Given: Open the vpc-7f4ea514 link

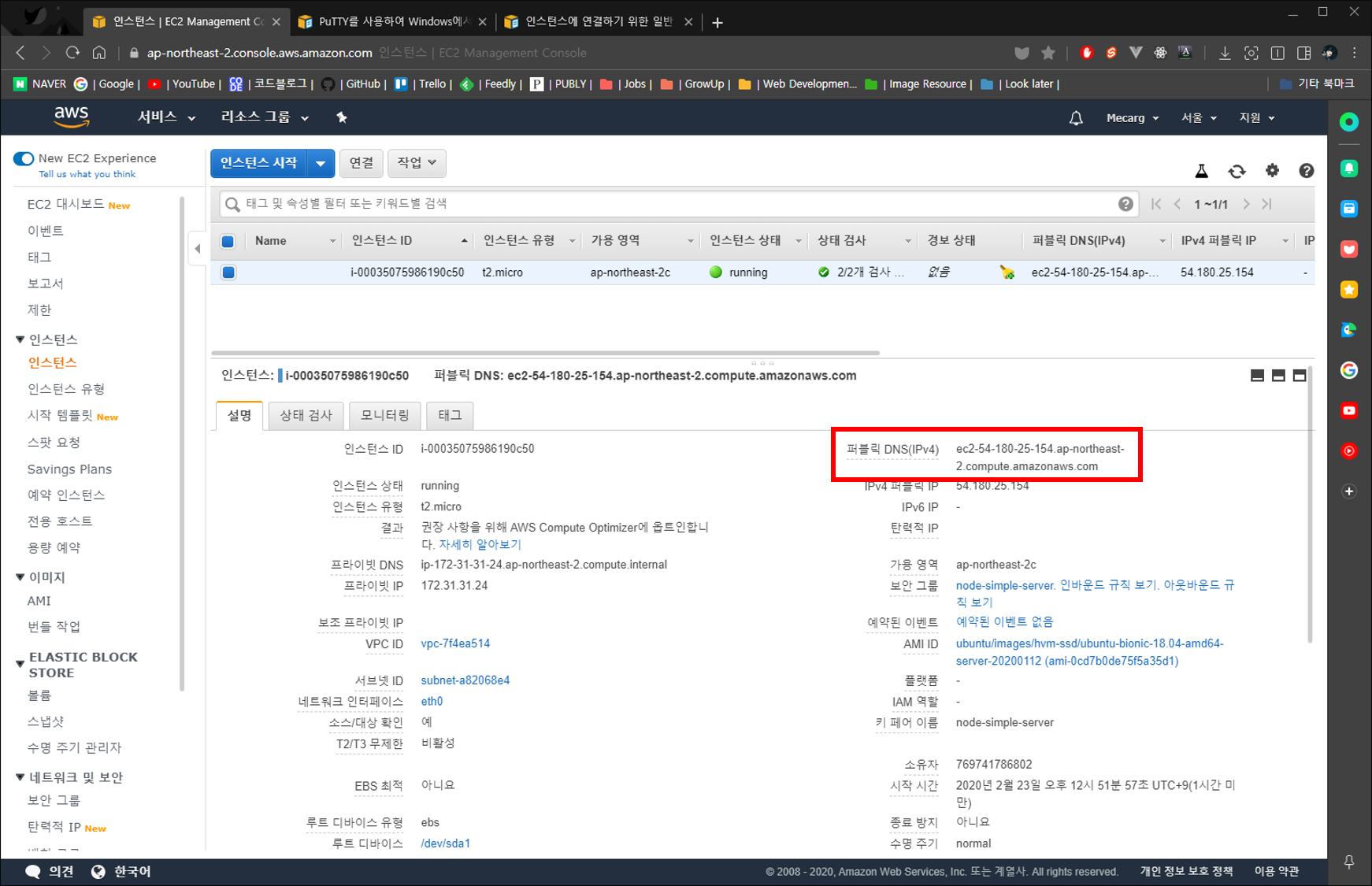Looking at the screenshot, I should click(x=455, y=643).
